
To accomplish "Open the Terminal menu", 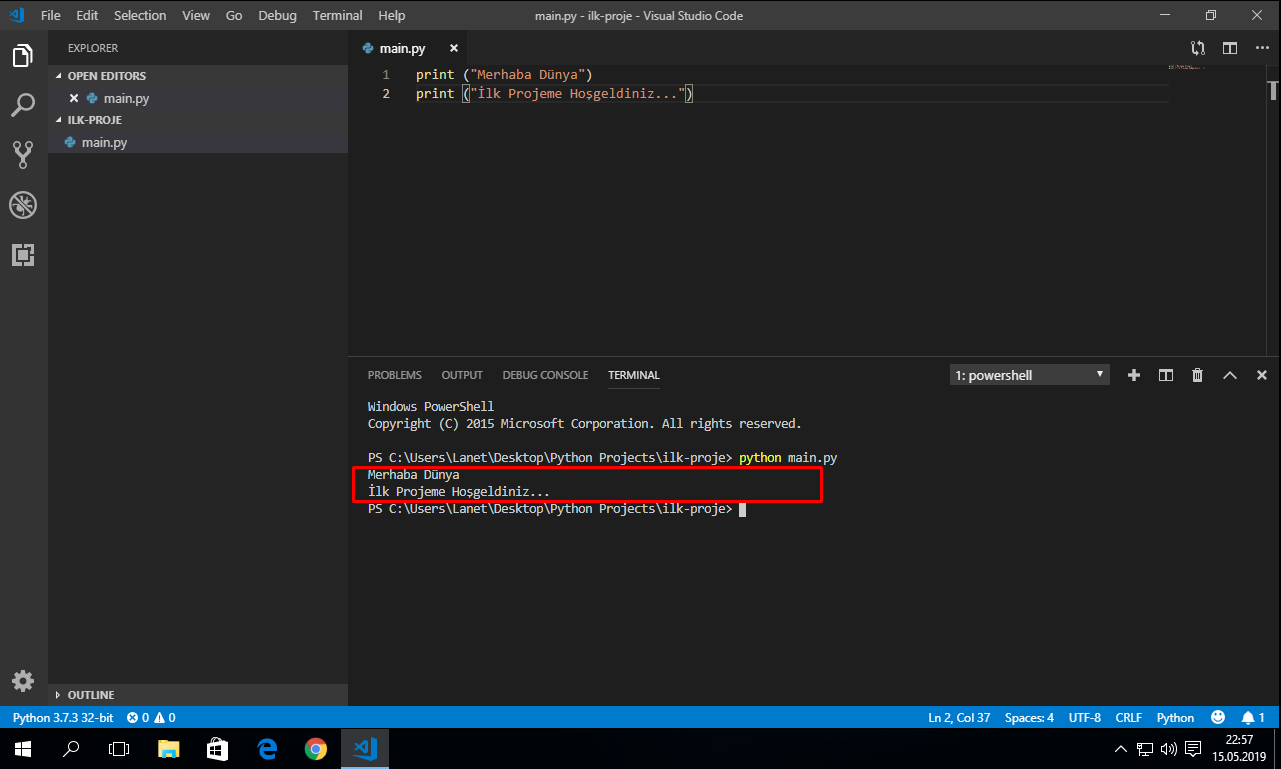I will tap(337, 15).
